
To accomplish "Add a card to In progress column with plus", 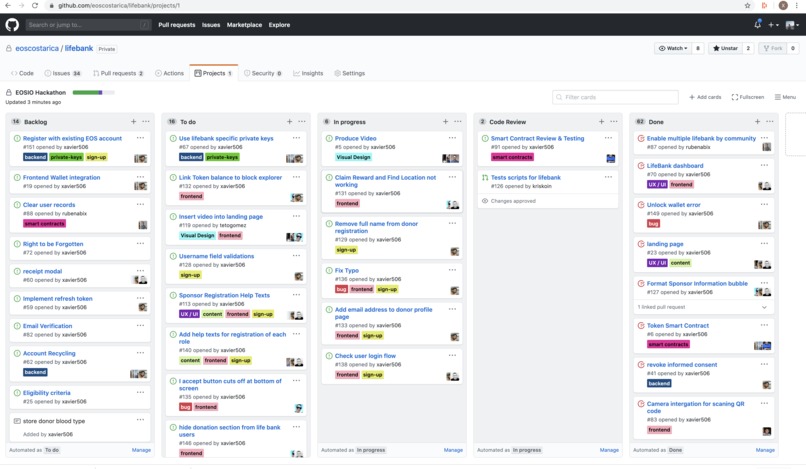I will point(445,121).
